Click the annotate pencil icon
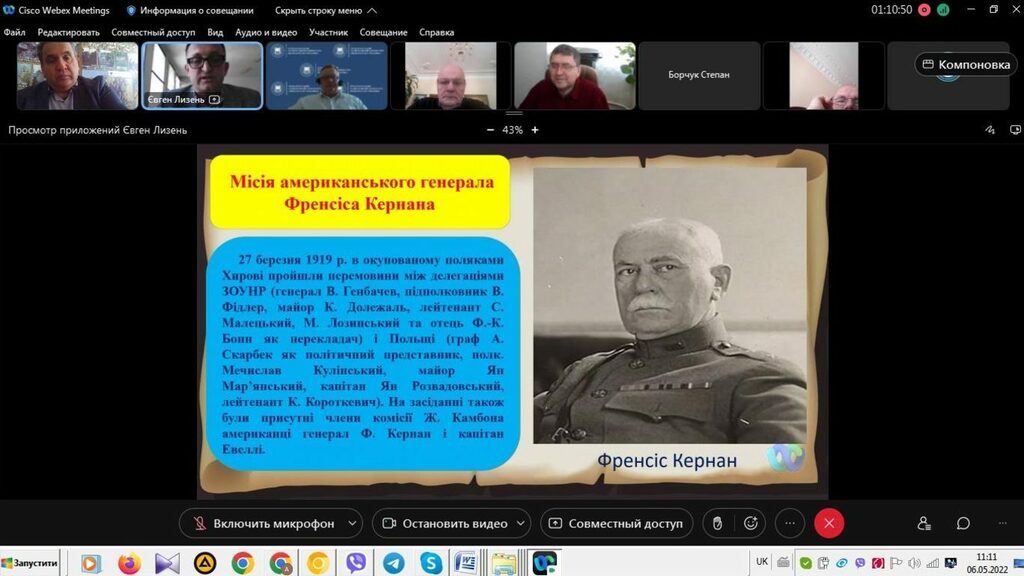This screenshot has height=576, width=1024. click(x=990, y=130)
